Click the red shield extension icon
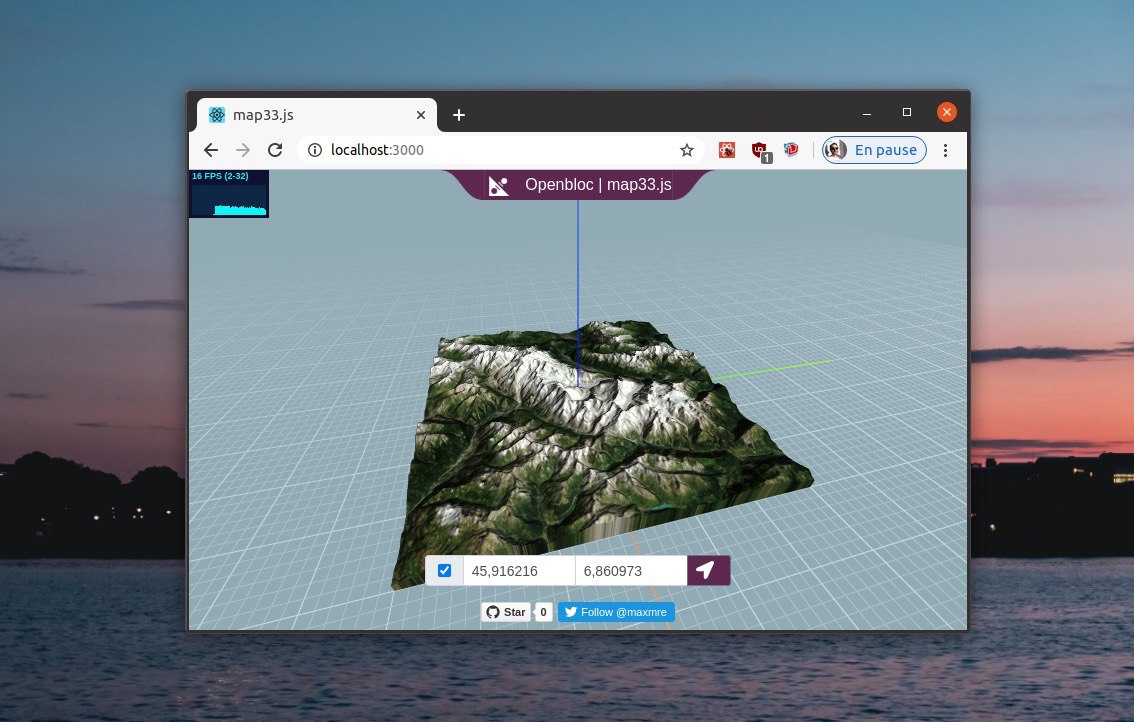 (791, 150)
